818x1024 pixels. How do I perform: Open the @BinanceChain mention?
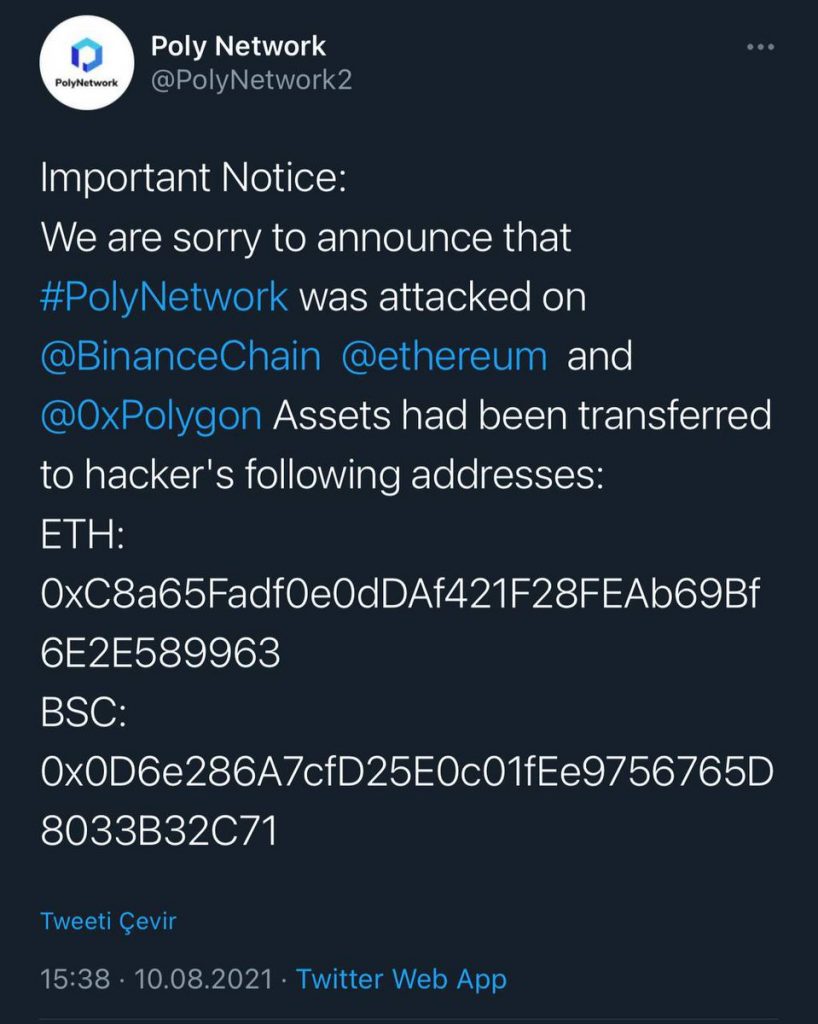(x=181, y=356)
